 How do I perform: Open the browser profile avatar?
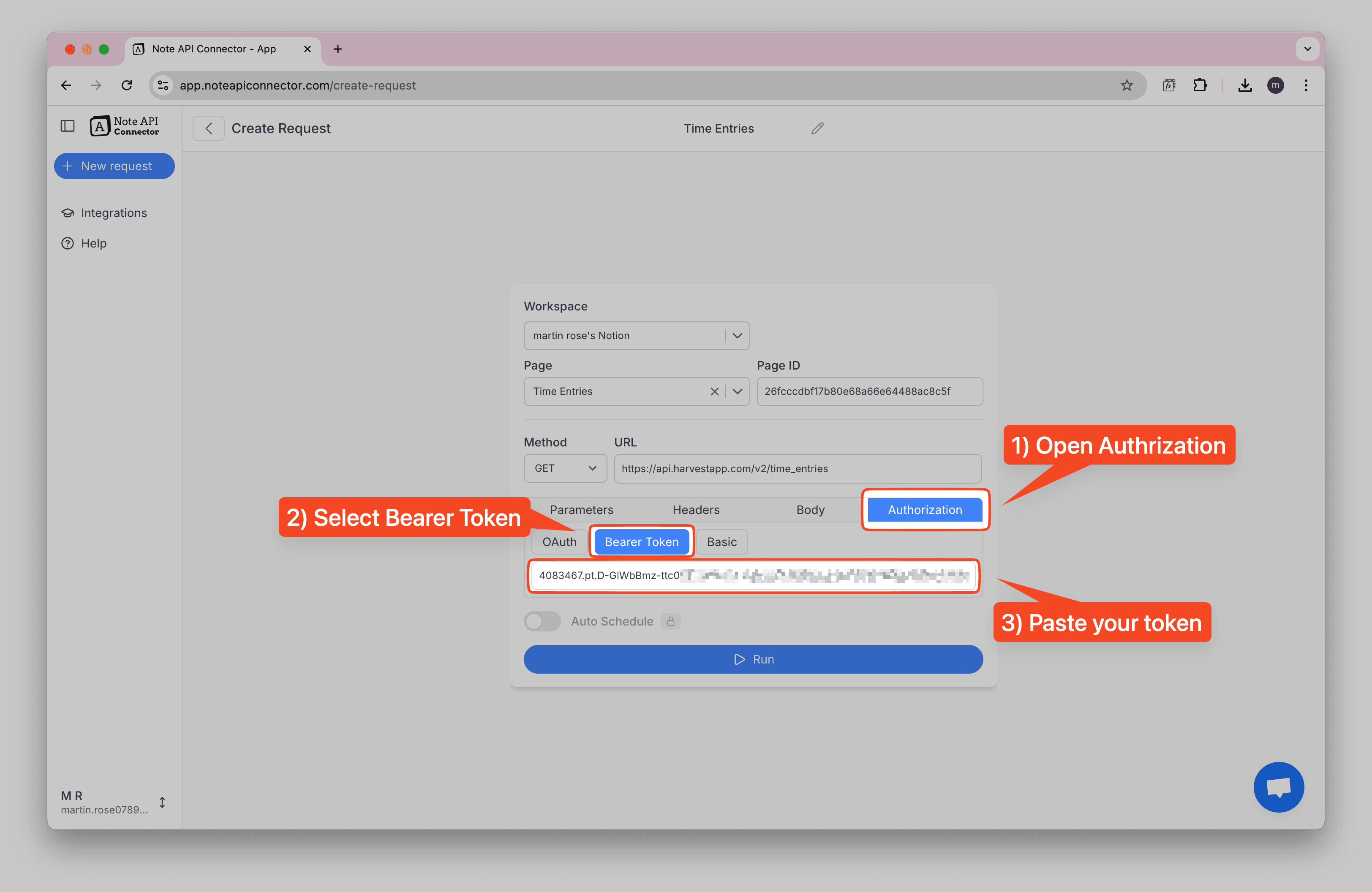[x=1275, y=85]
